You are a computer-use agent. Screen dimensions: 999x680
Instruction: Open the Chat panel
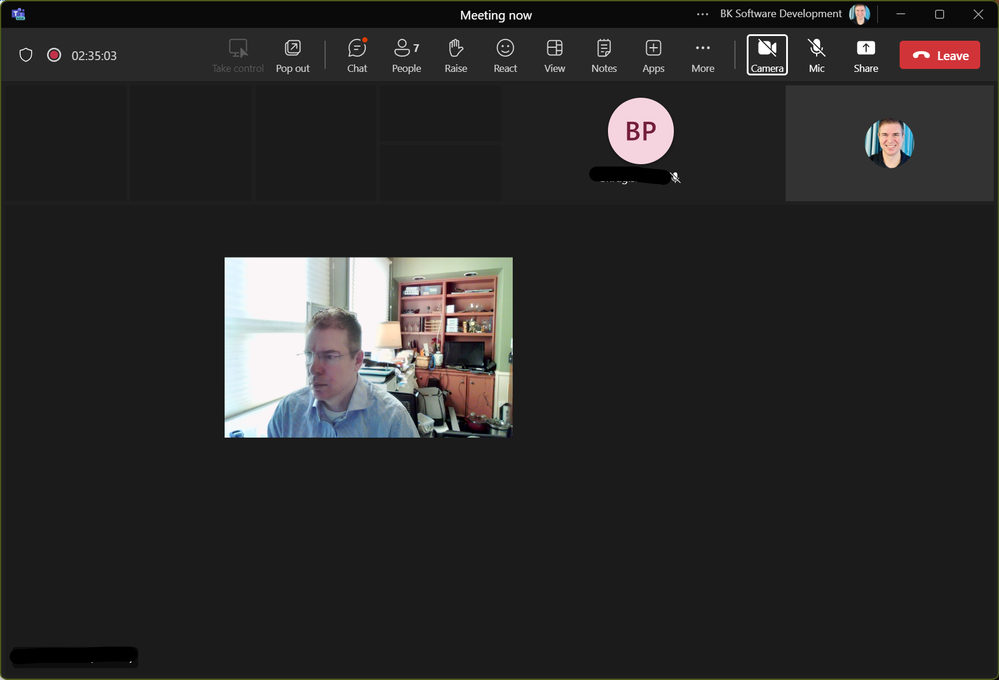(357, 55)
